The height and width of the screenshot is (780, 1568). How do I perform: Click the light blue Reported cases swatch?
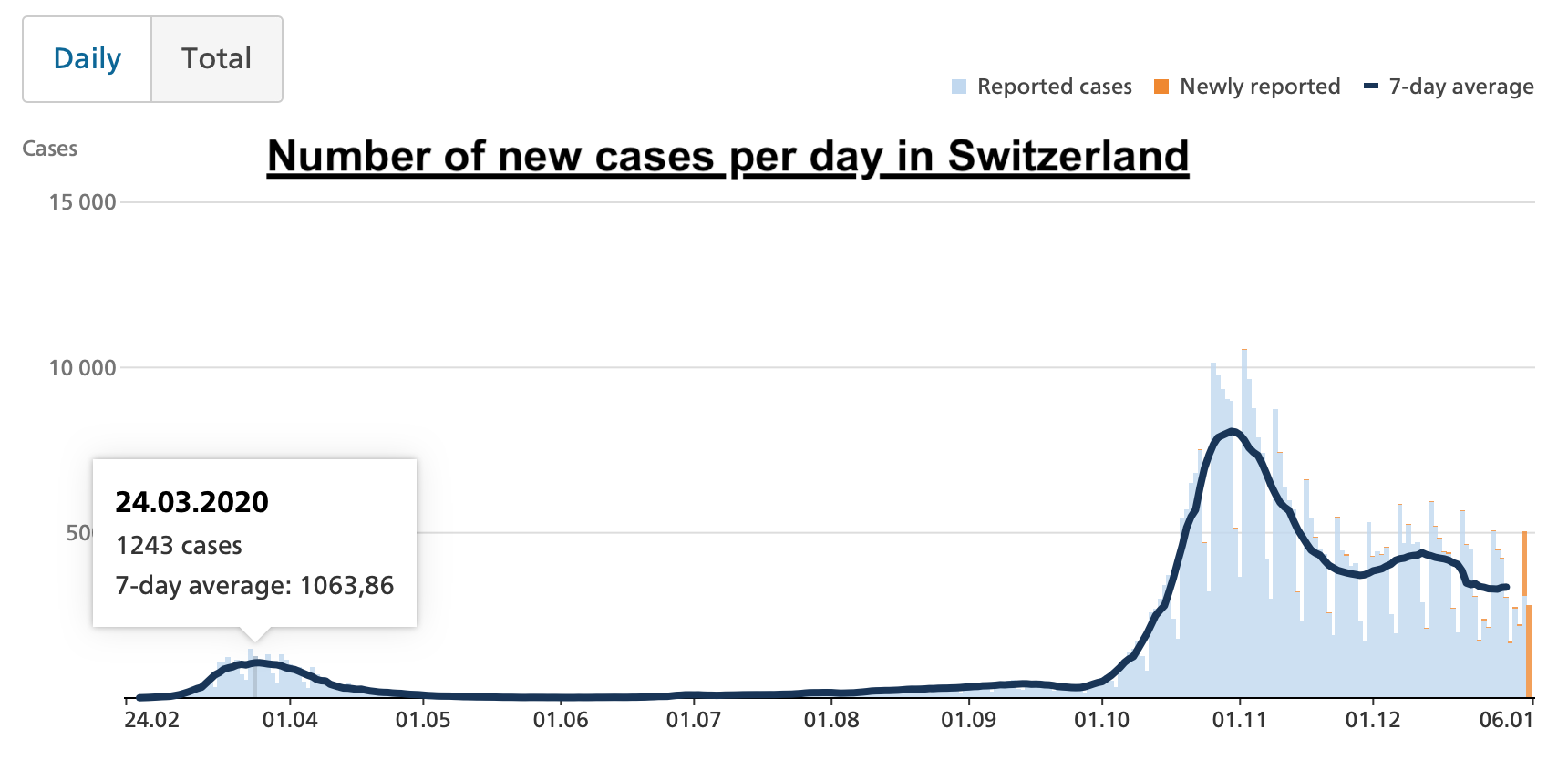pos(958,87)
